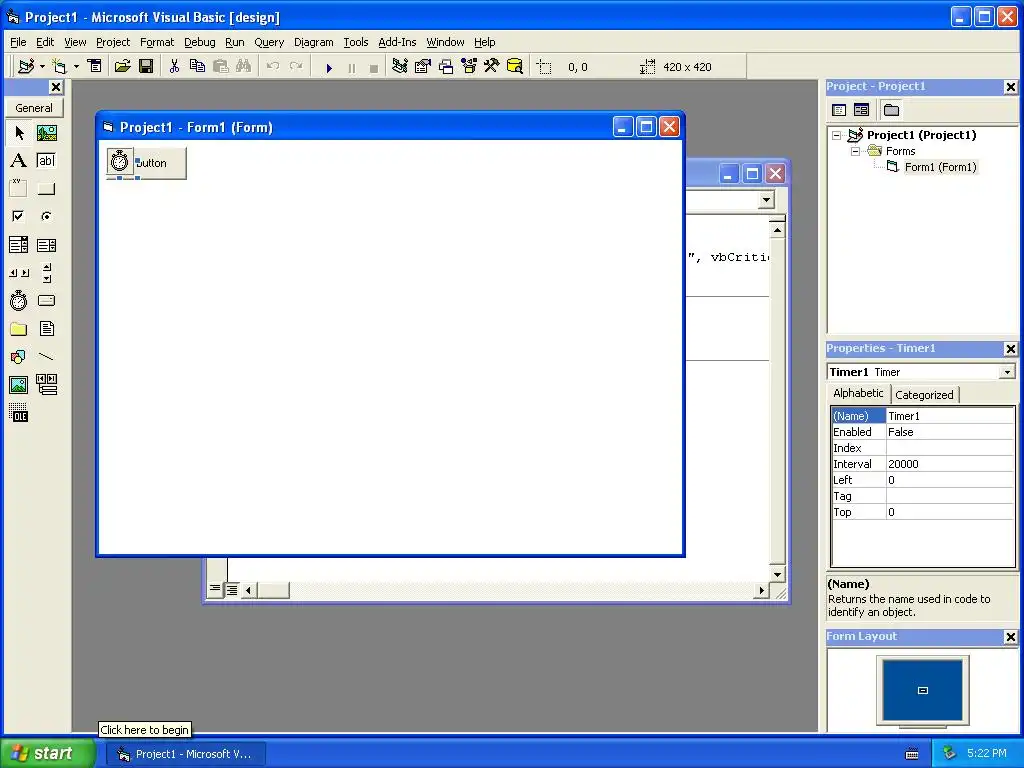1024x768 pixels.
Task: Select the Data control tool in toolbox
Action: [46, 385]
